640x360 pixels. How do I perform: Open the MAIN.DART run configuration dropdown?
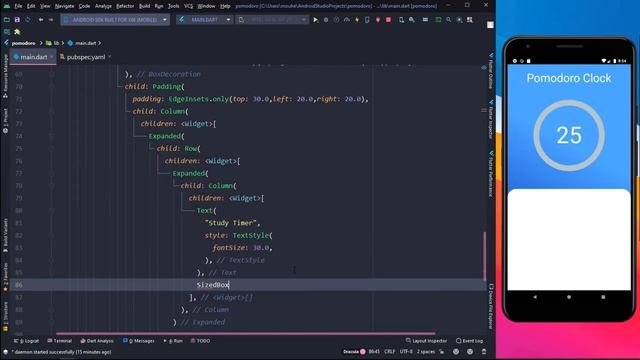[205, 20]
